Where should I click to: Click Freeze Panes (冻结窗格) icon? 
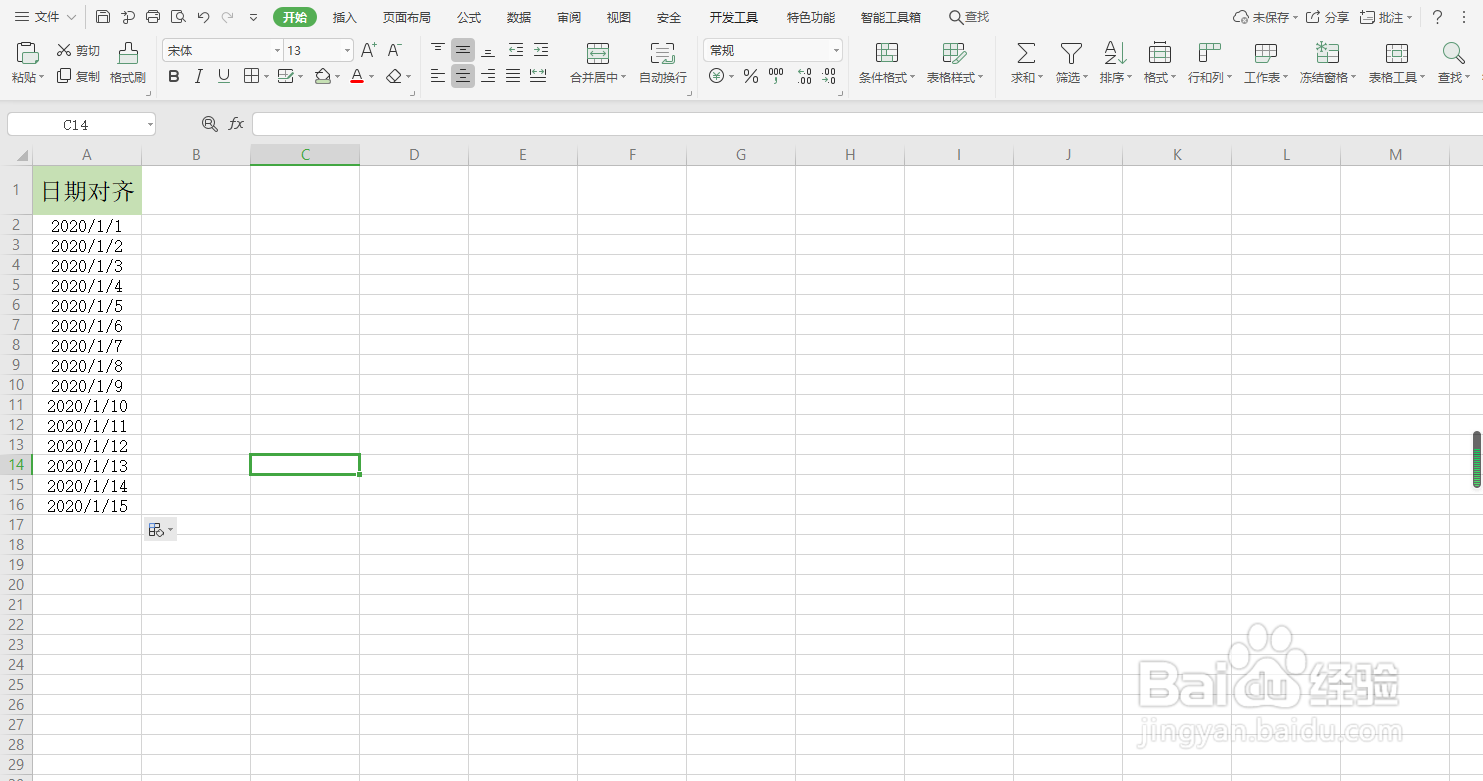coord(1328,53)
